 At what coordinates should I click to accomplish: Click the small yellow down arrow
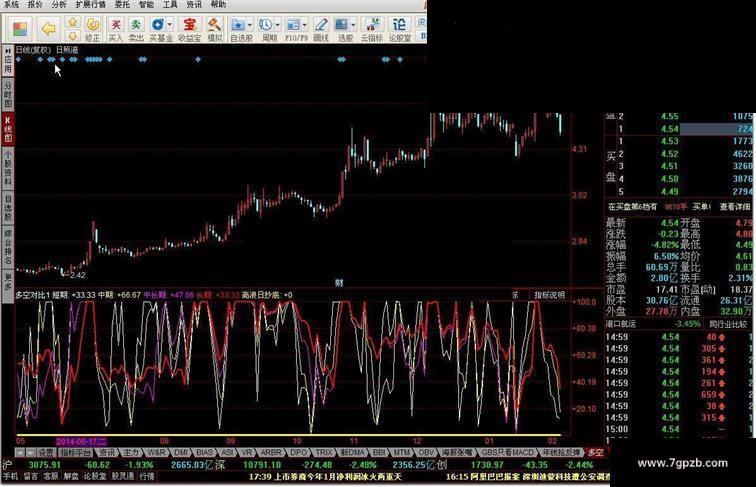click(72, 36)
